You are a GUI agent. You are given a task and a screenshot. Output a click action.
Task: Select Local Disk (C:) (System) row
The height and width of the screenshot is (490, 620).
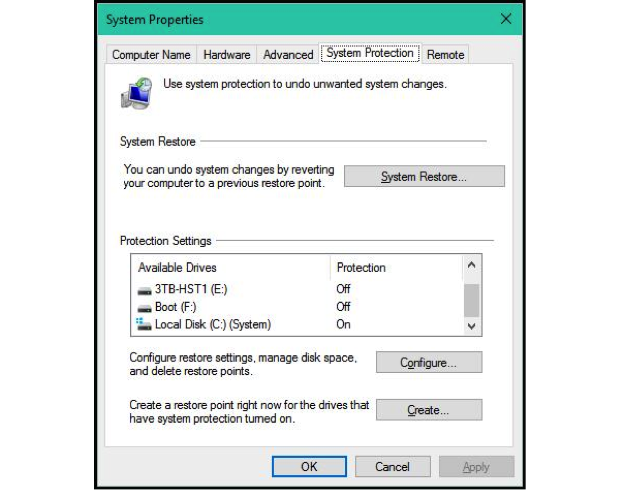pyautogui.click(x=297, y=325)
